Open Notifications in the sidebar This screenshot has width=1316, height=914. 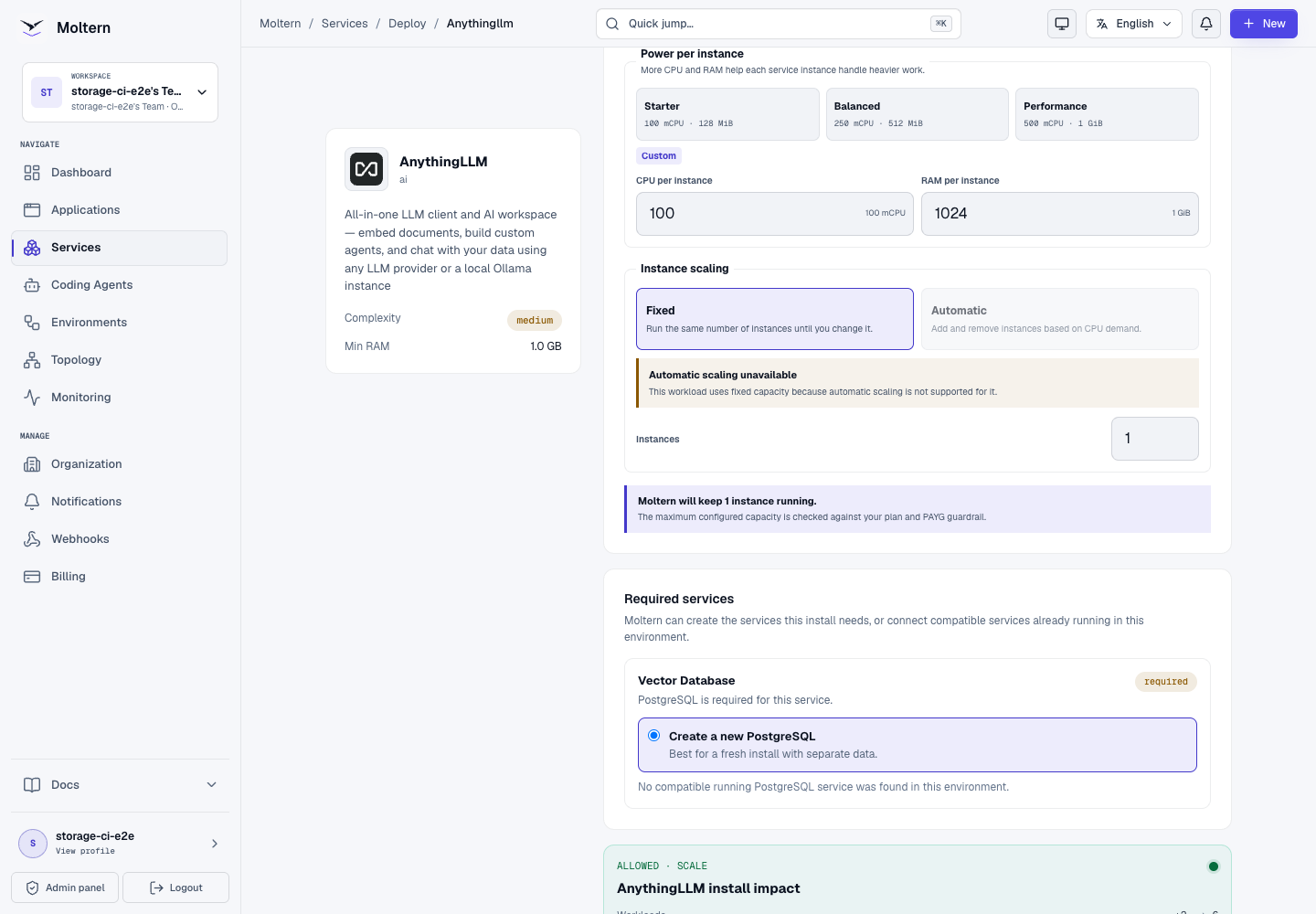pyautogui.click(x=120, y=502)
